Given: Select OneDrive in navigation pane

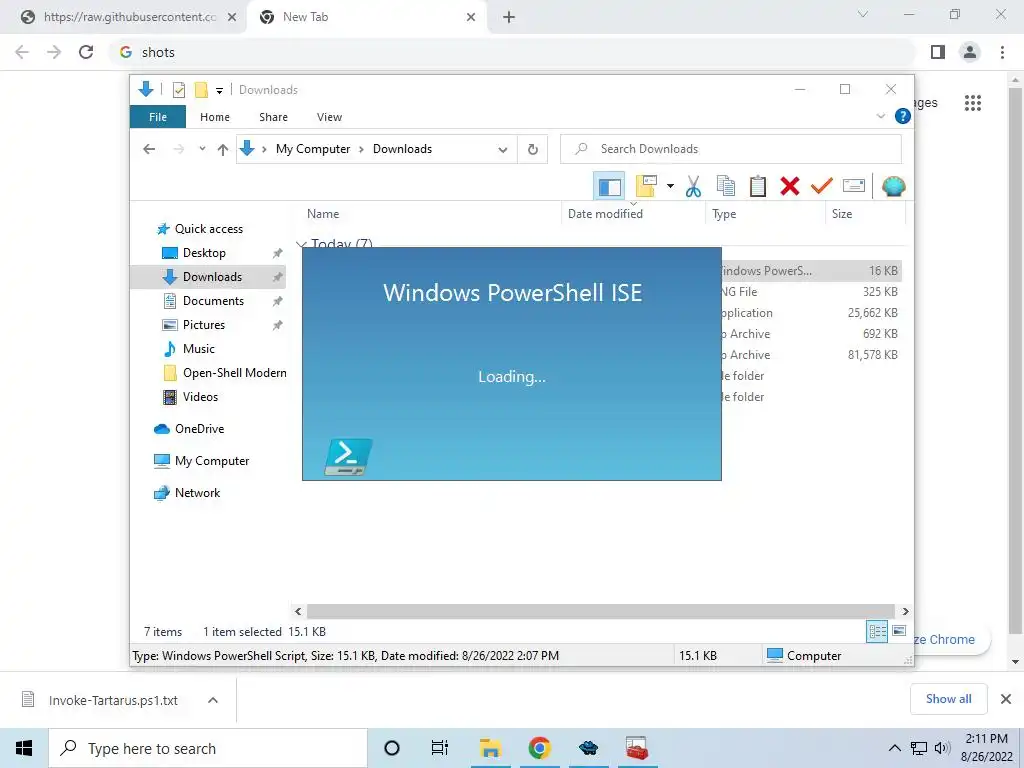Looking at the screenshot, I should click(x=199, y=429).
